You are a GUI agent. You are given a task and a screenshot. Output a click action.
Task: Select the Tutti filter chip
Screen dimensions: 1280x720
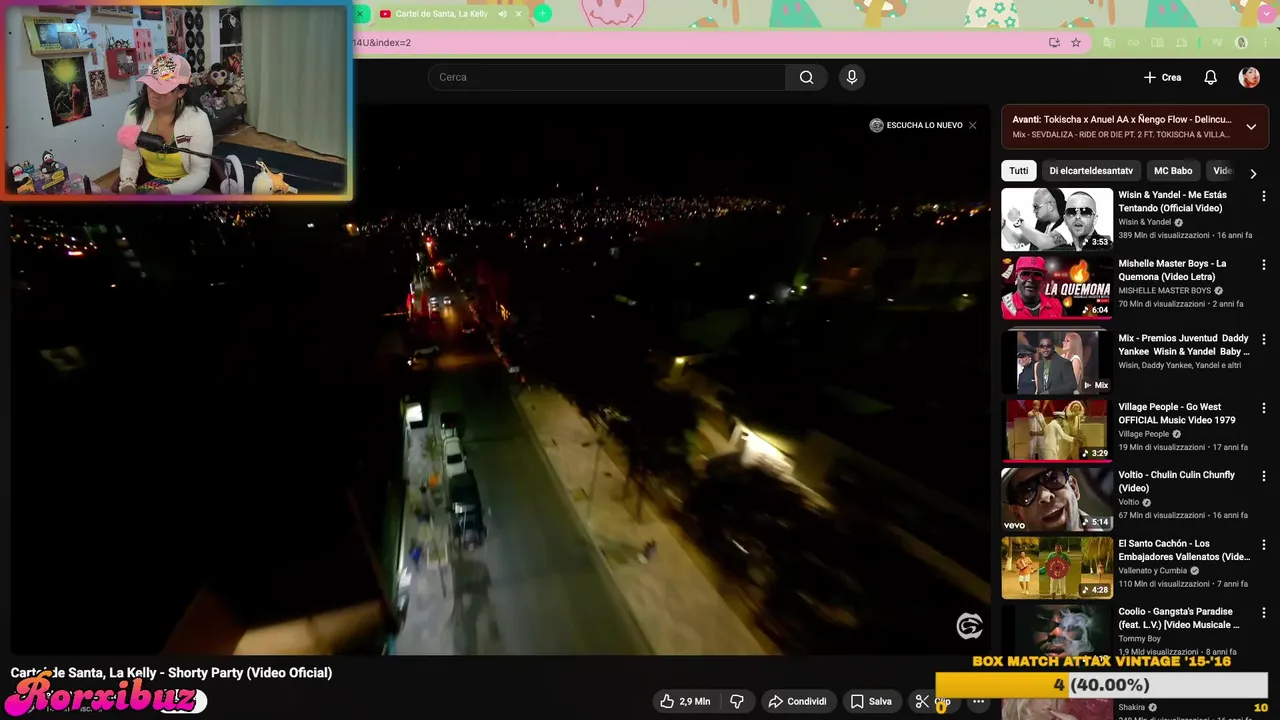coord(1018,171)
